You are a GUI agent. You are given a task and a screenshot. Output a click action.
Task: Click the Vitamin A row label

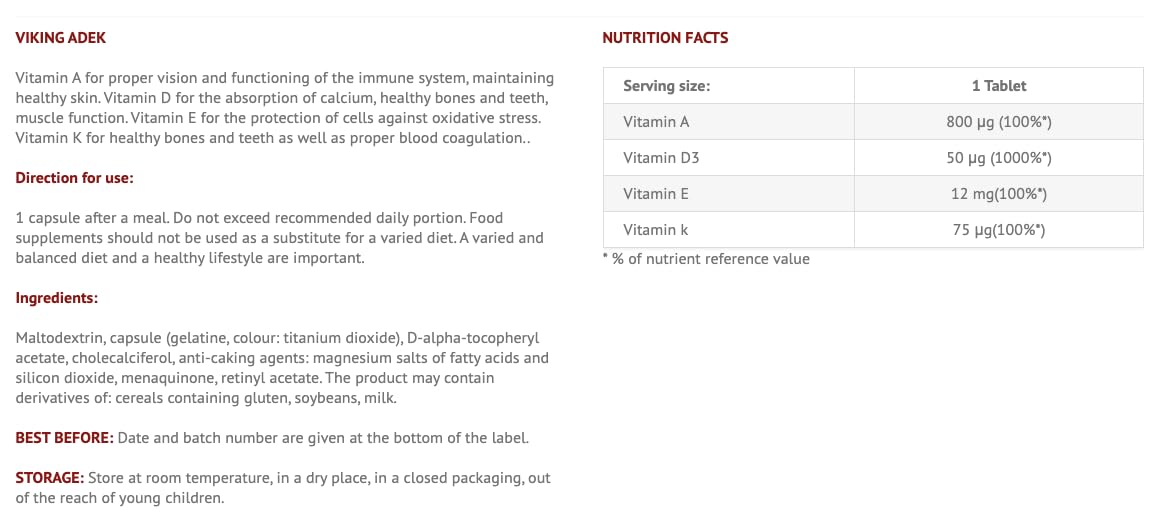point(656,122)
